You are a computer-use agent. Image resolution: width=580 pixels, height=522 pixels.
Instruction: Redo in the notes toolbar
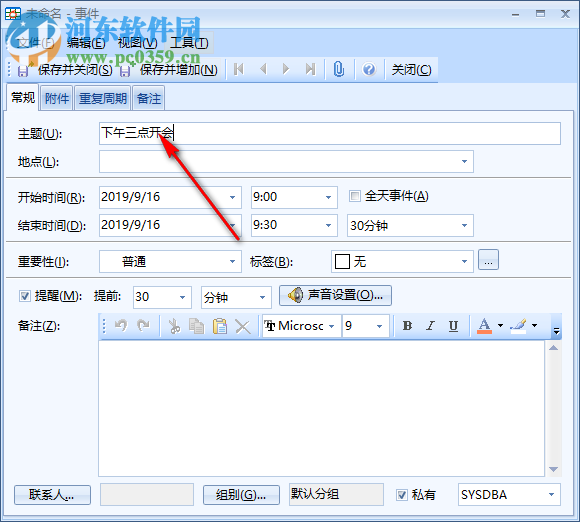pos(143,326)
